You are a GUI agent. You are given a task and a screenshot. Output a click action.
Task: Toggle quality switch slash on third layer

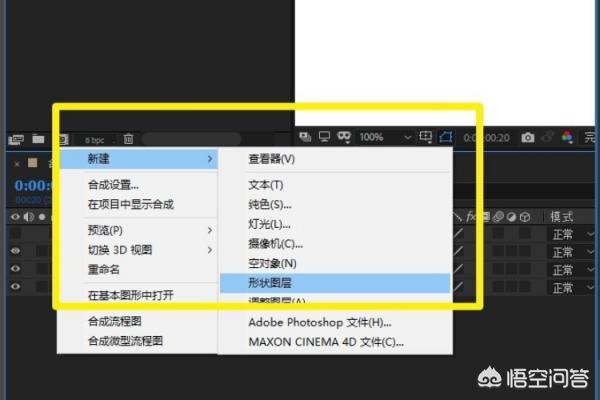[x=458, y=269]
